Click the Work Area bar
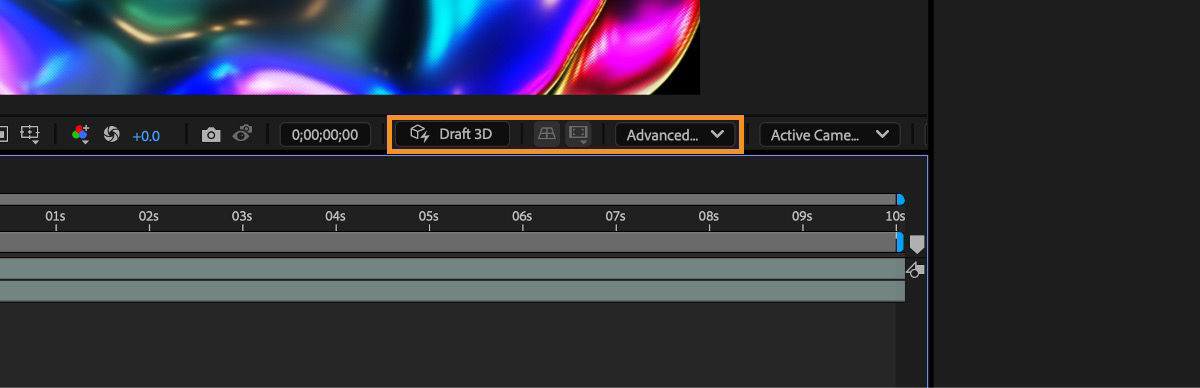Viewport: 1200px width, 388px height. [448, 242]
